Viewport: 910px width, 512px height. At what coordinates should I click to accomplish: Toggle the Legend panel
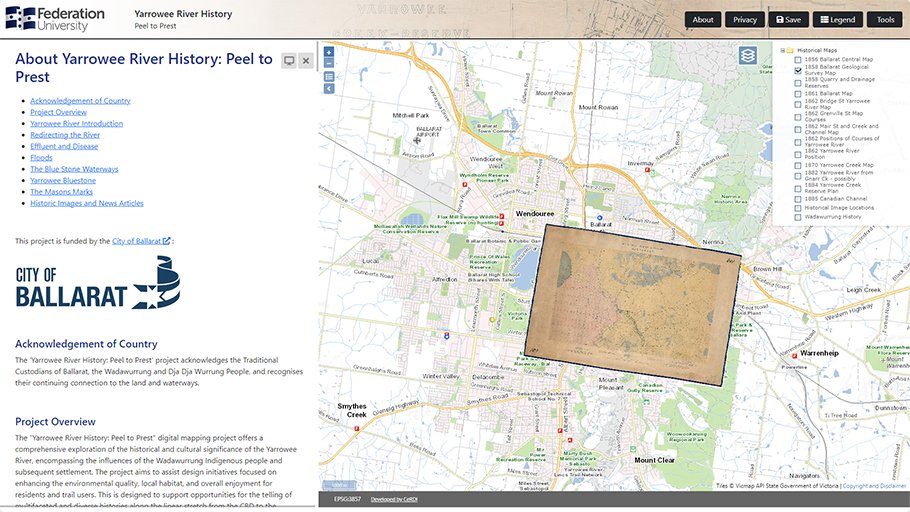837,20
